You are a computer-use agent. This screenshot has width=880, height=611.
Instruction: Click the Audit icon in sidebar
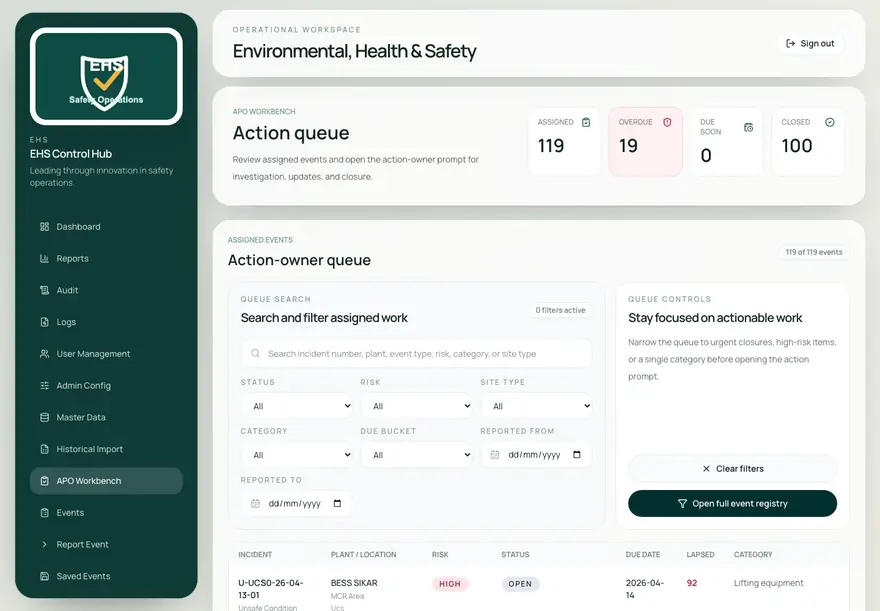tap(44, 290)
